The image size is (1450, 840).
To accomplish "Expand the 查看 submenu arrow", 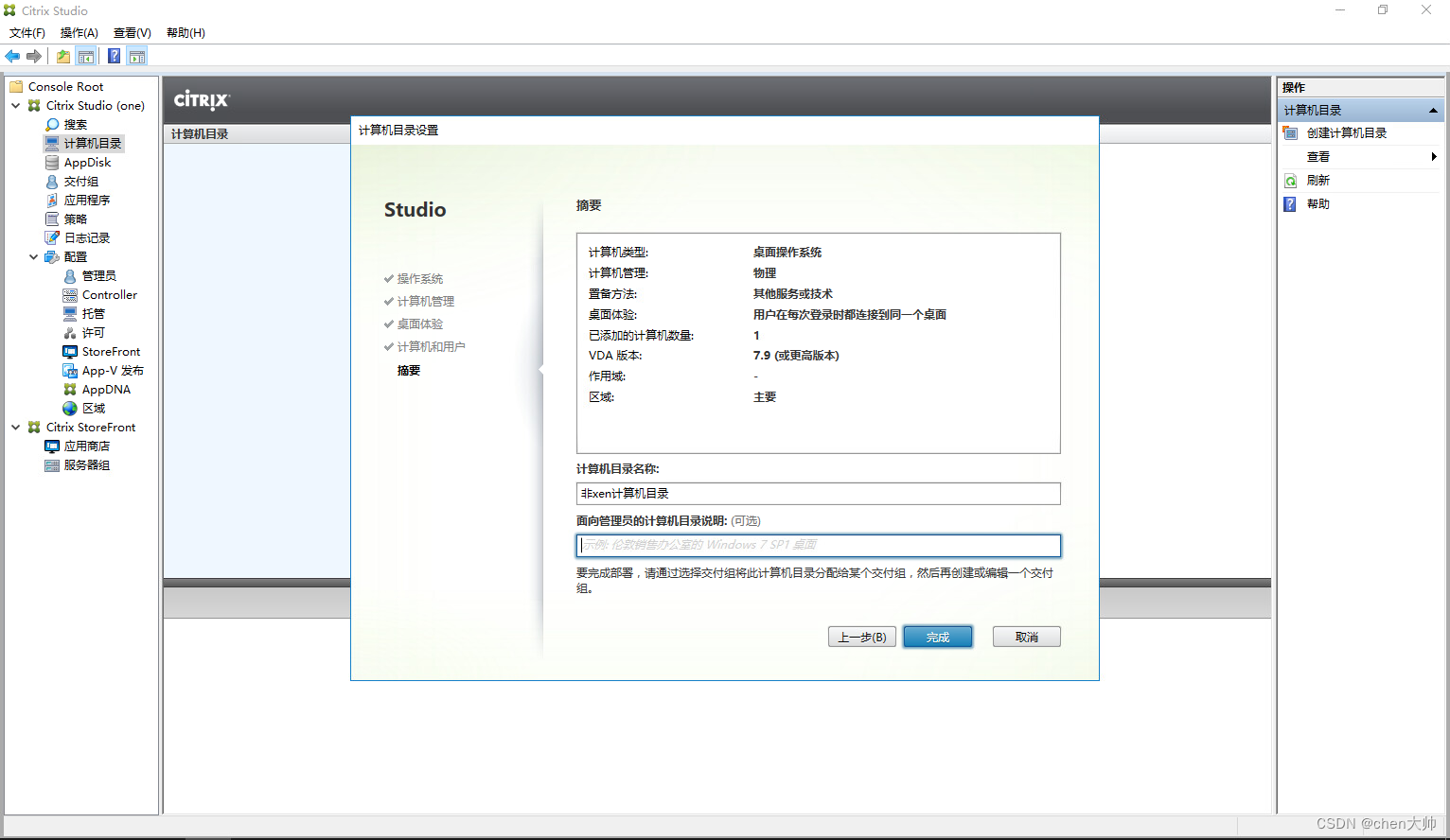I will (x=1434, y=157).
